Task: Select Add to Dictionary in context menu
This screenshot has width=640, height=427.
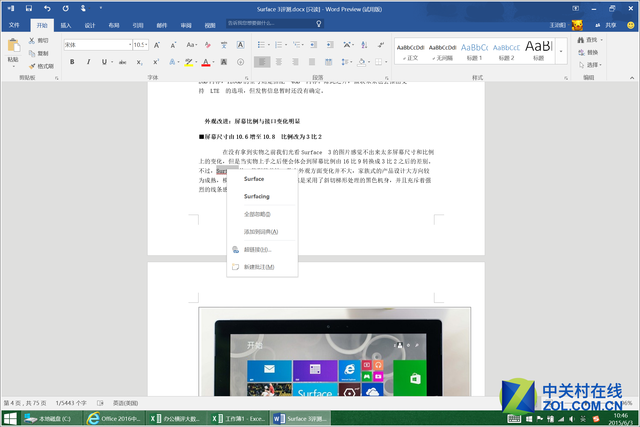Action: coord(262,231)
